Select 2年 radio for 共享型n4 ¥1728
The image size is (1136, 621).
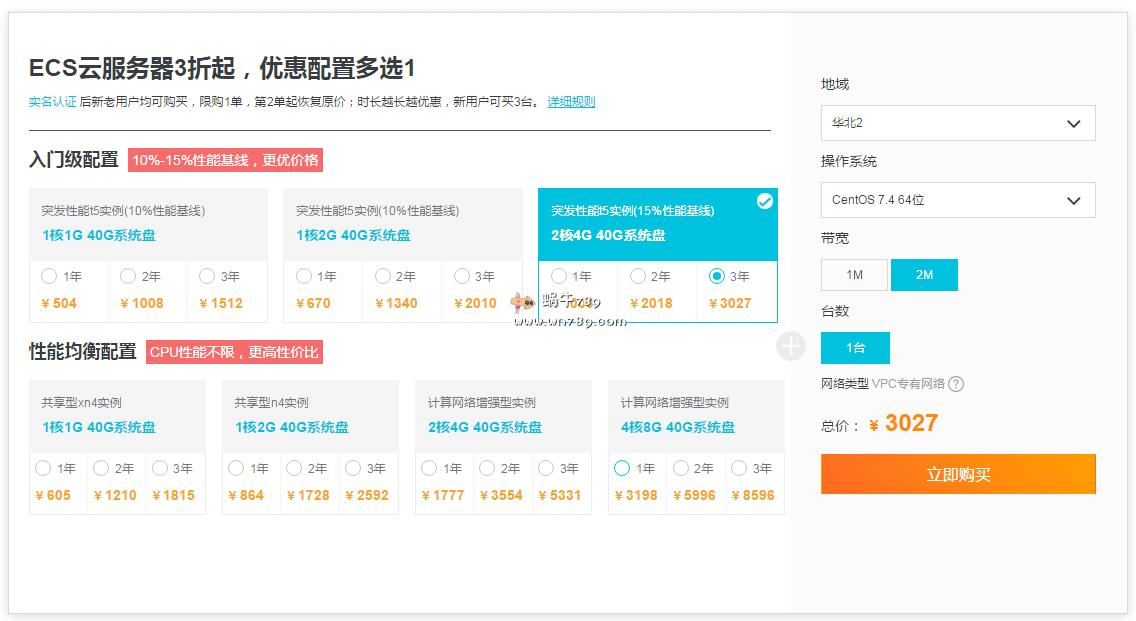(x=294, y=468)
